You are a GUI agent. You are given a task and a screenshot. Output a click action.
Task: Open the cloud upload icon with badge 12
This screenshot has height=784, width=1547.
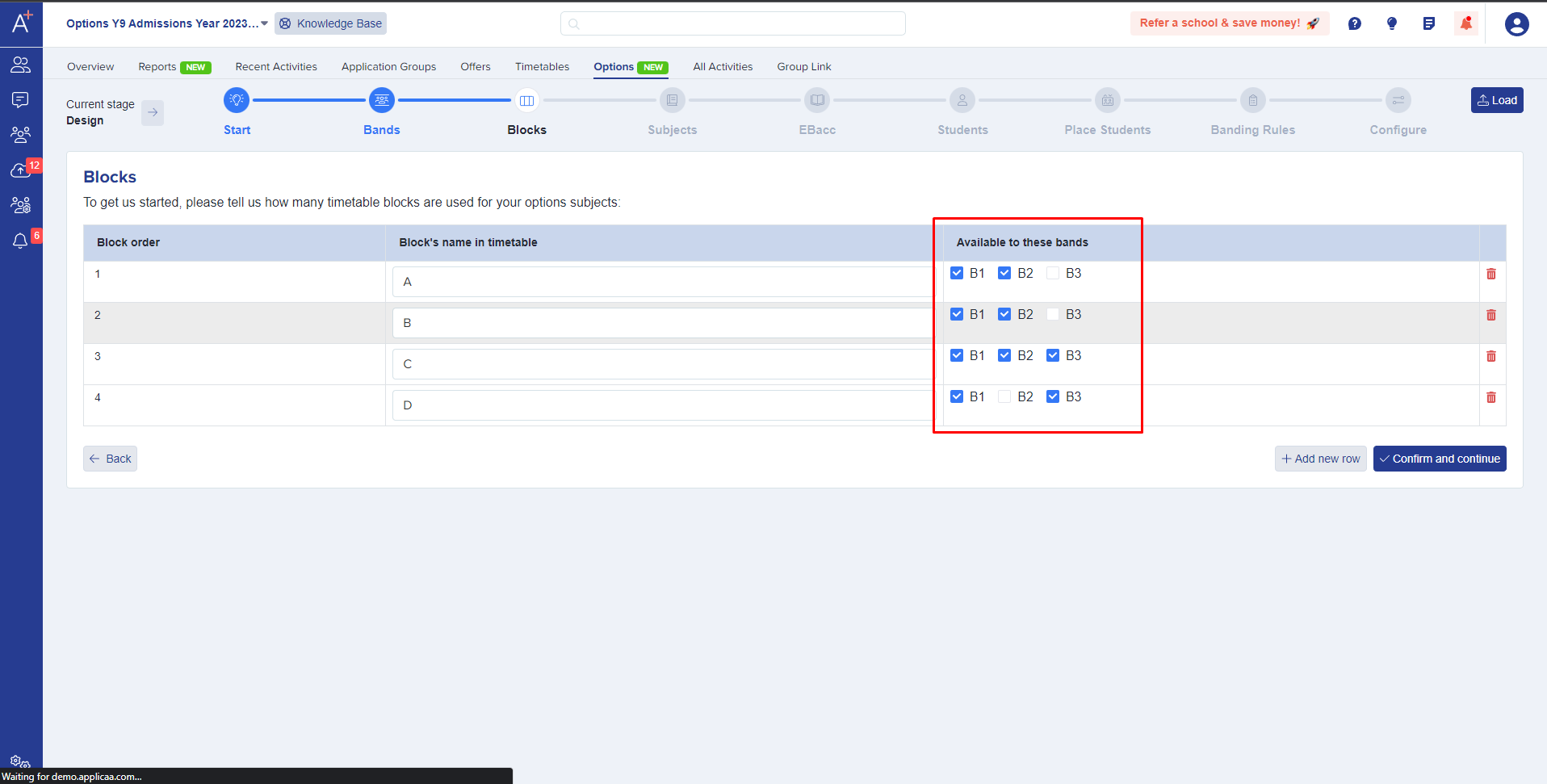[x=20, y=170]
